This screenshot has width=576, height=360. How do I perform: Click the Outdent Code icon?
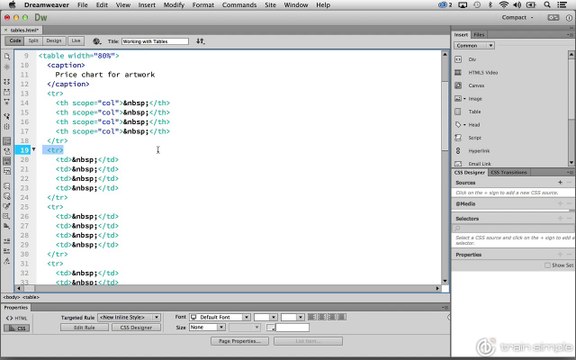[7, 251]
